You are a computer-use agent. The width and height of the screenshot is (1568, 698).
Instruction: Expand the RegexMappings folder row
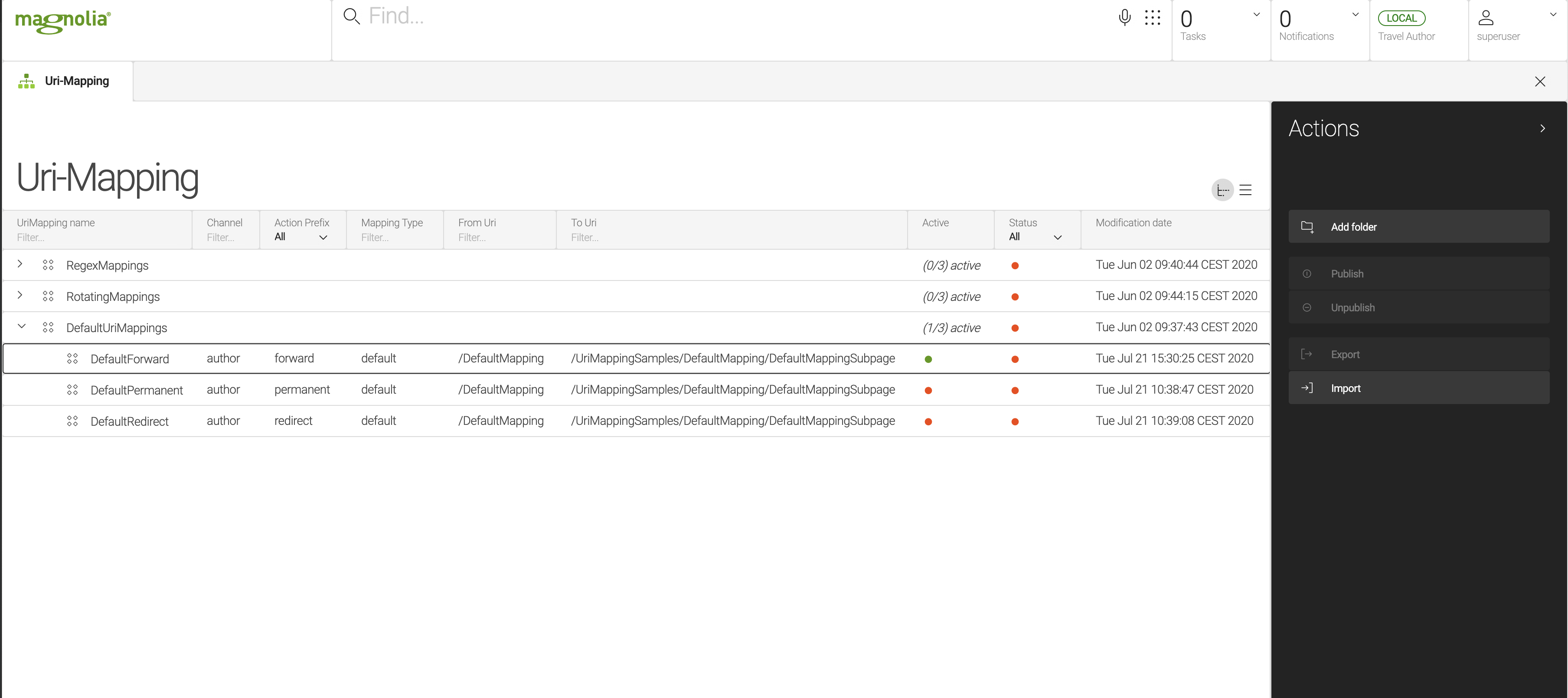(x=20, y=265)
